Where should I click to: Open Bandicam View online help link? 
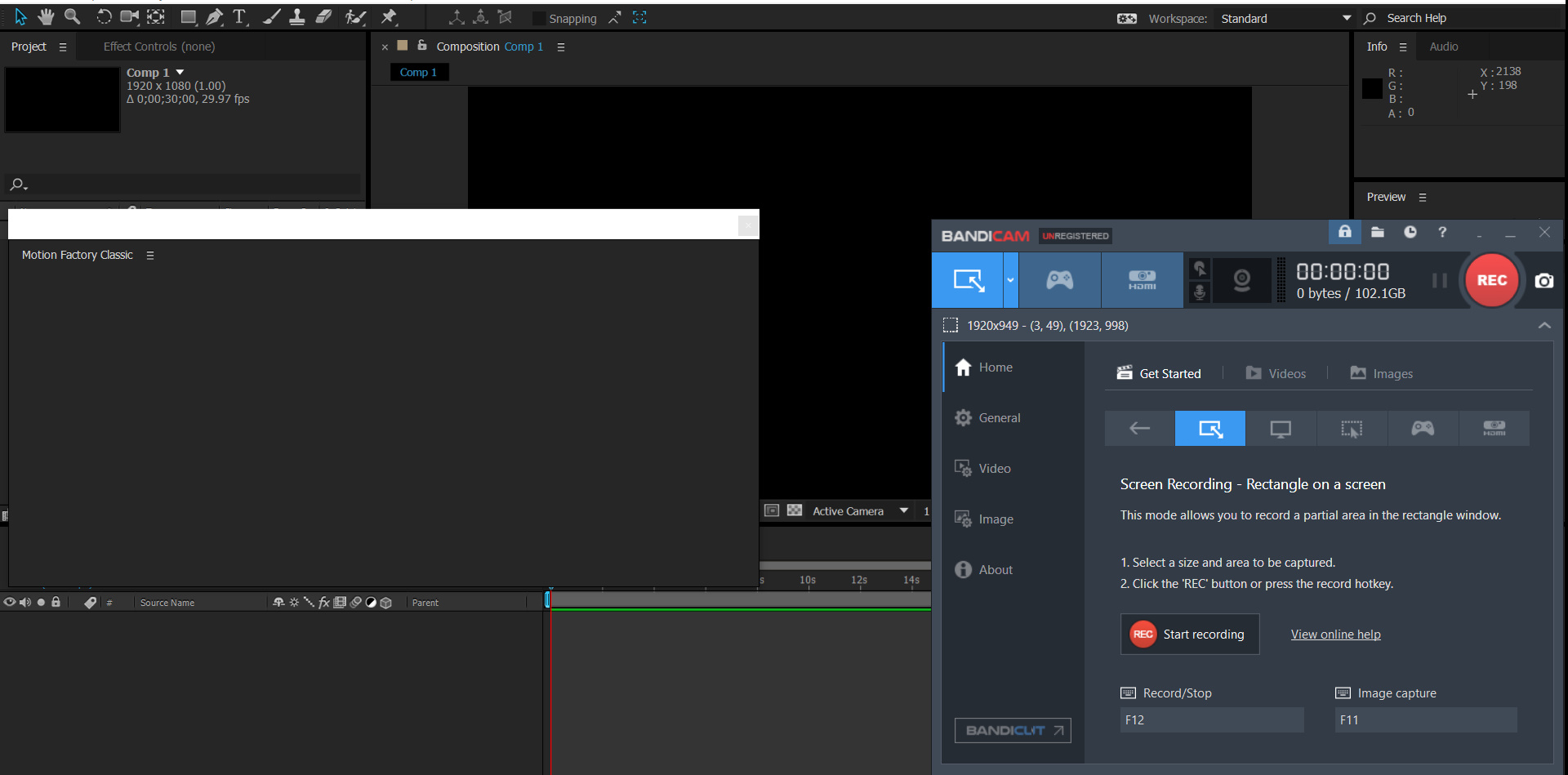[x=1336, y=635]
